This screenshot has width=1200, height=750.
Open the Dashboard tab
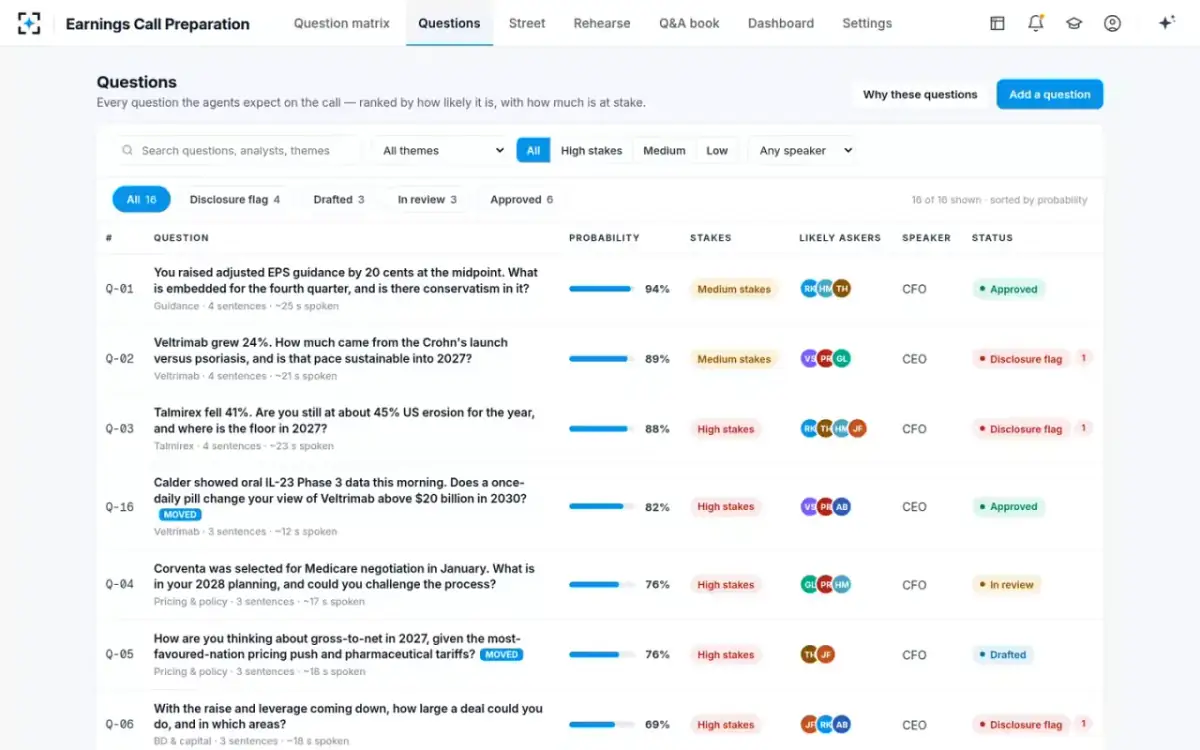[781, 23]
